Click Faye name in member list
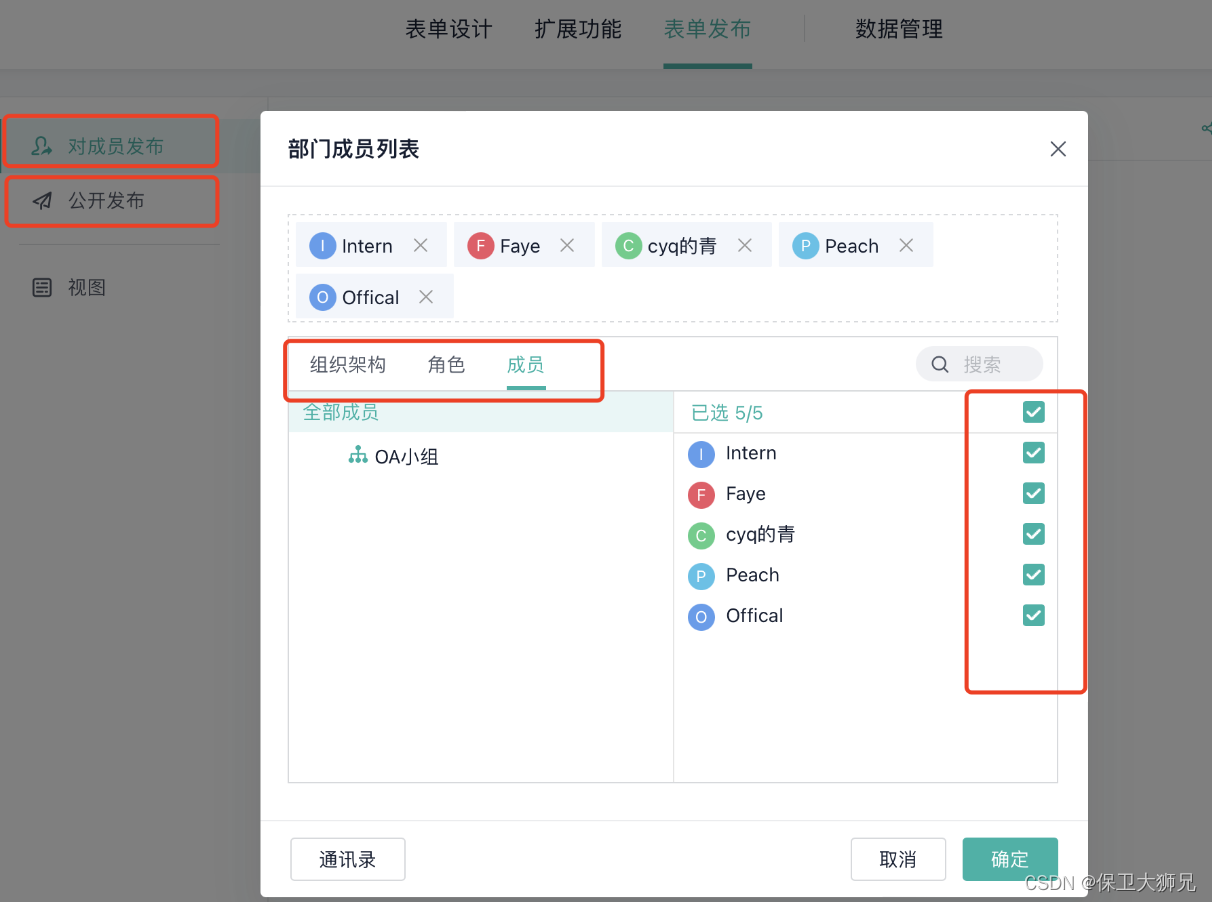Image resolution: width=1212 pixels, height=902 pixels. pyautogui.click(x=746, y=494)
